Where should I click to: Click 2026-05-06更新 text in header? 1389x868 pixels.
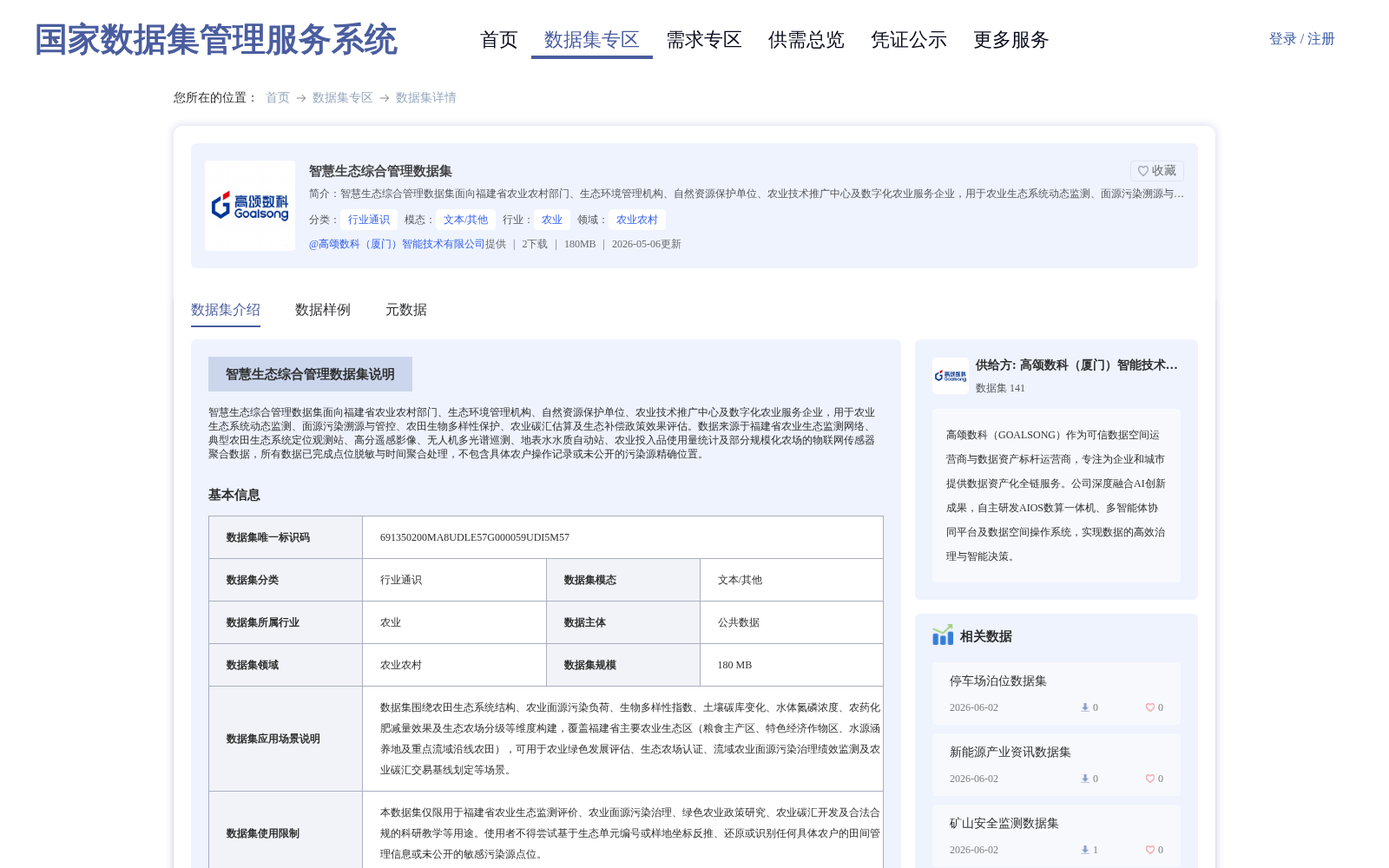tap(647, 244)
